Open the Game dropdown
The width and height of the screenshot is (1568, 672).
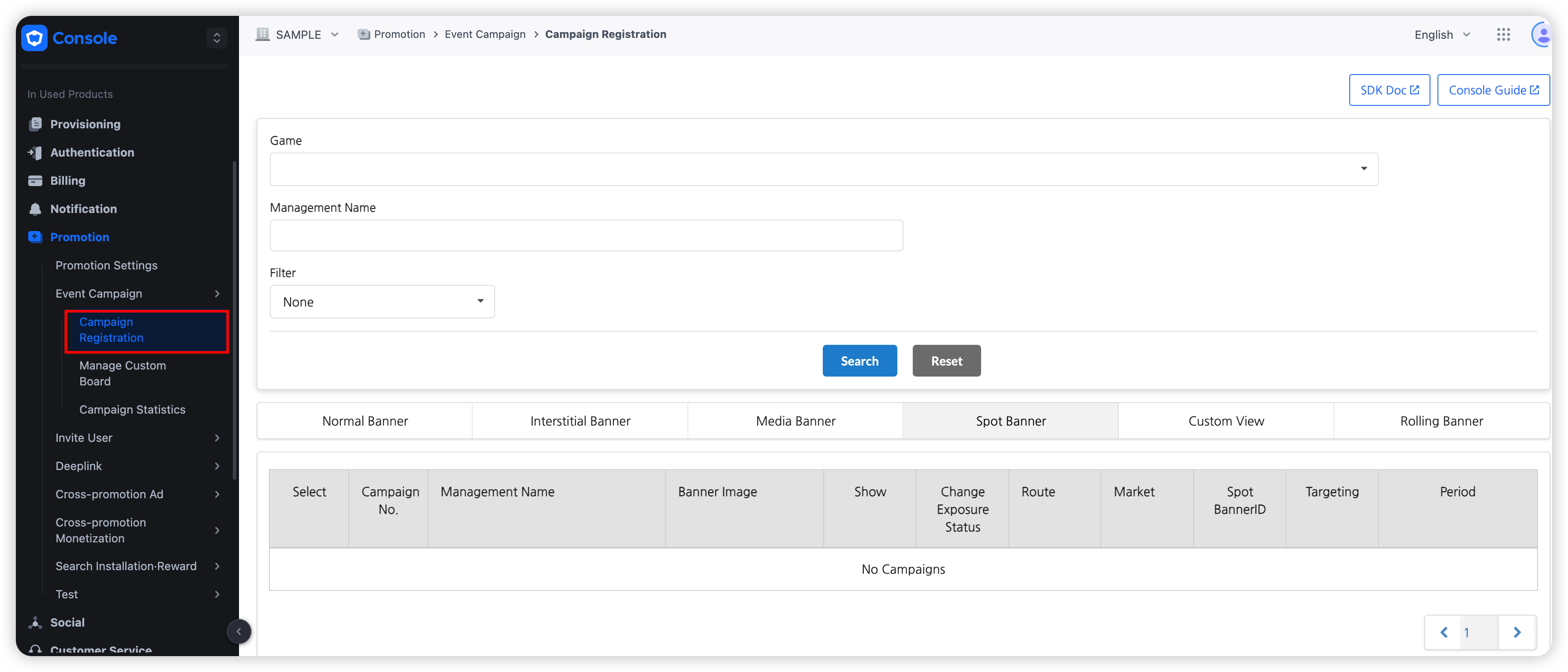824,169
